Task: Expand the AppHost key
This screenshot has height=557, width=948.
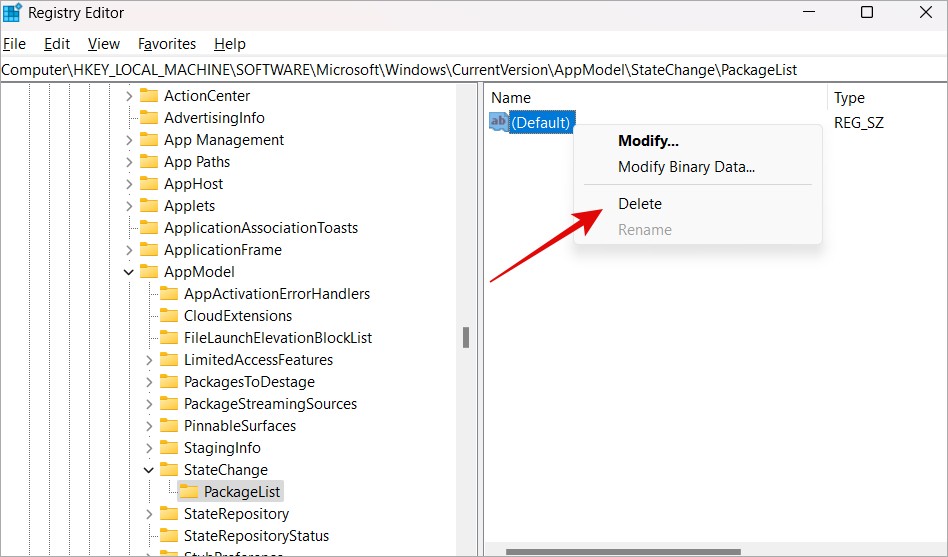Action: pos(129,183)
